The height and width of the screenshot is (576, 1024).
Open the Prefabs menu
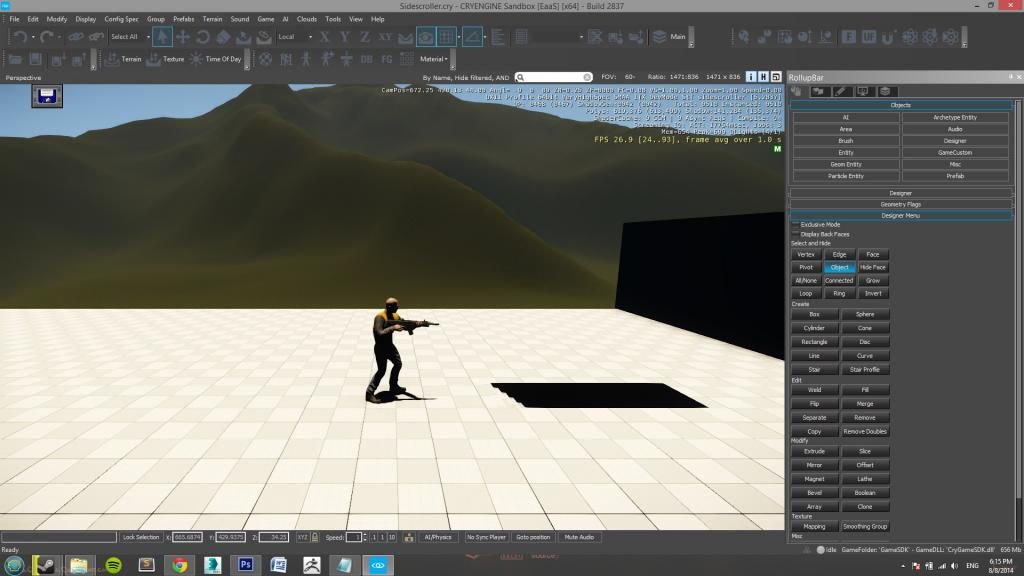[184, 19]
